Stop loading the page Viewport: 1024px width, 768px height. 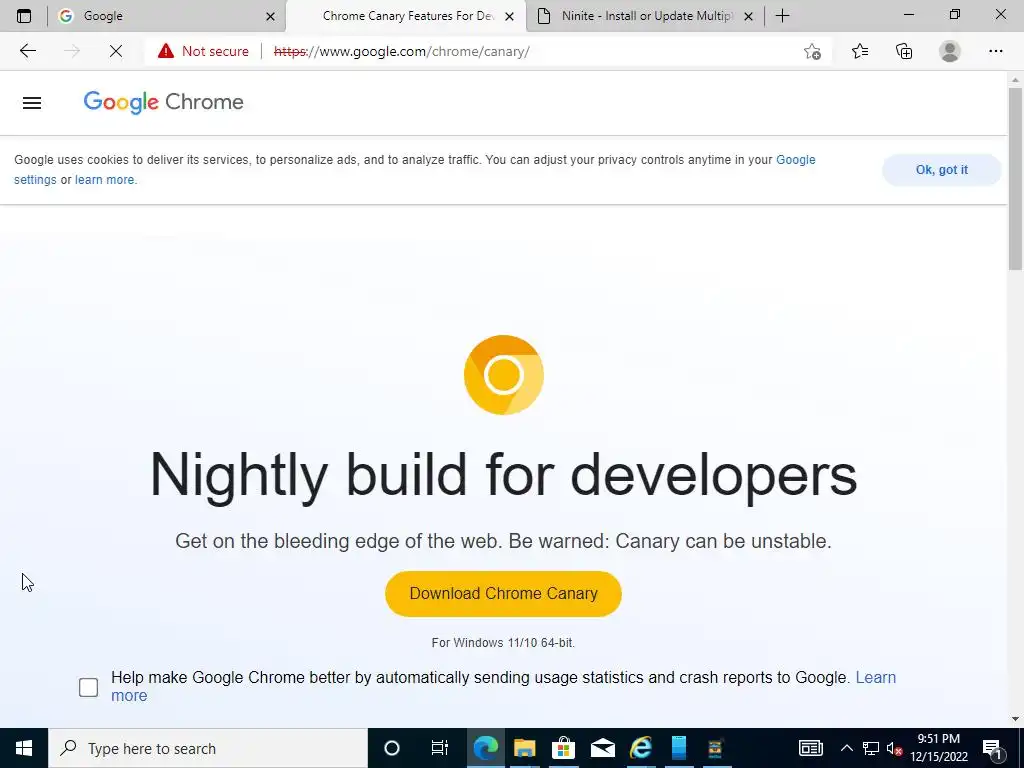pyautogui.click(x=116, y=51)
